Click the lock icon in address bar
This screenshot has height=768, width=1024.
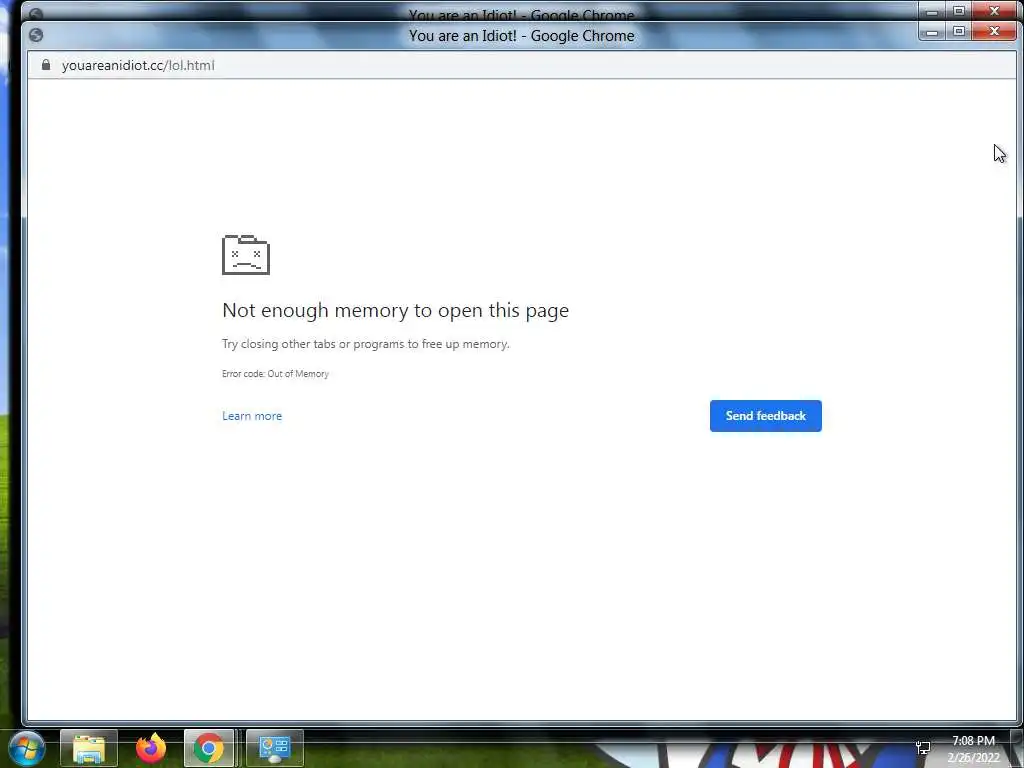(x=46, y=65)
